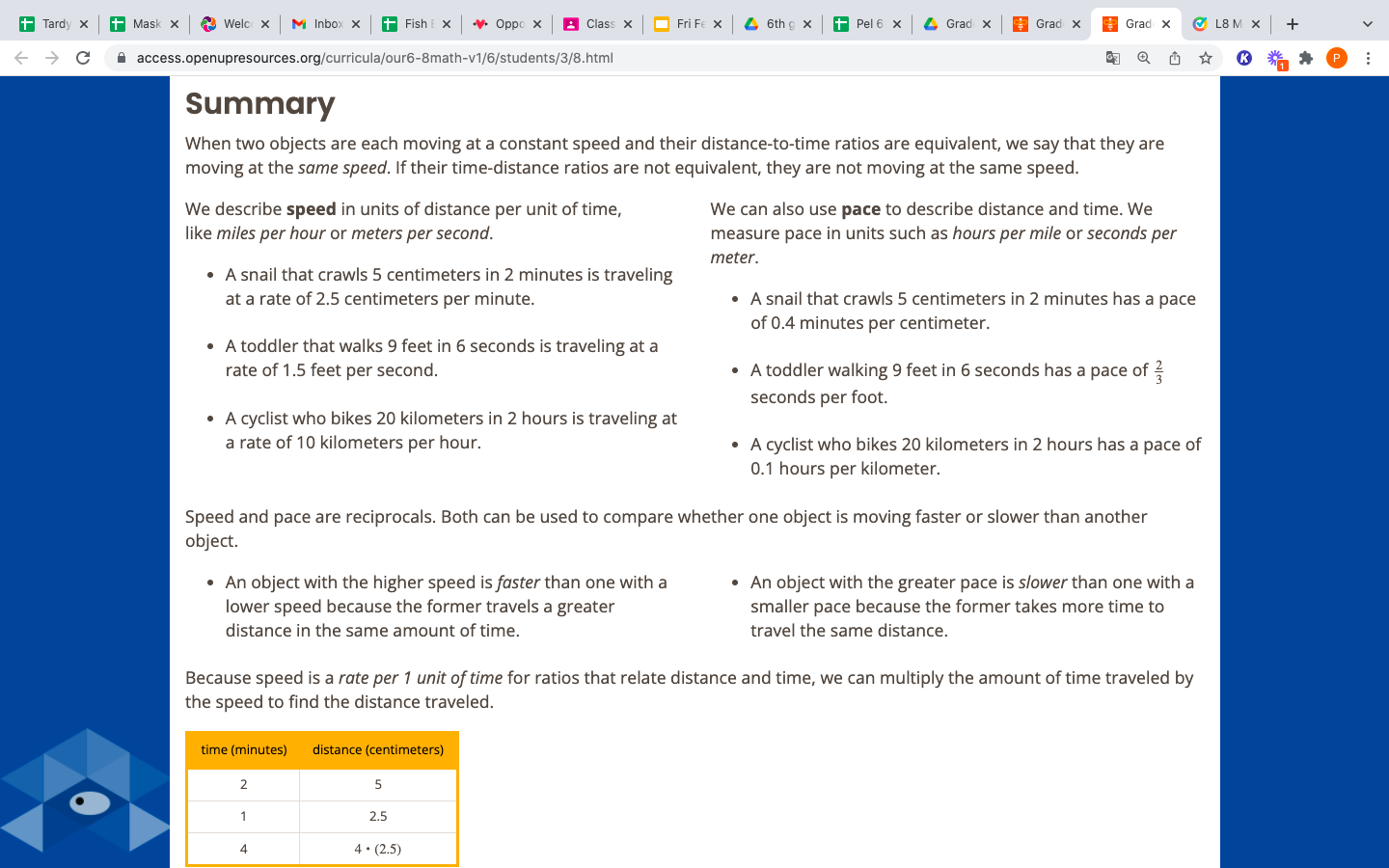
Task: Bookmark this page with the star icon
Action: click(1205, 58)
